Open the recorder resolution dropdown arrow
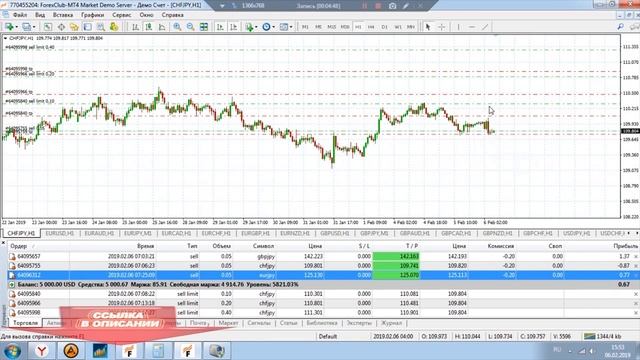 tap(222, 6)
